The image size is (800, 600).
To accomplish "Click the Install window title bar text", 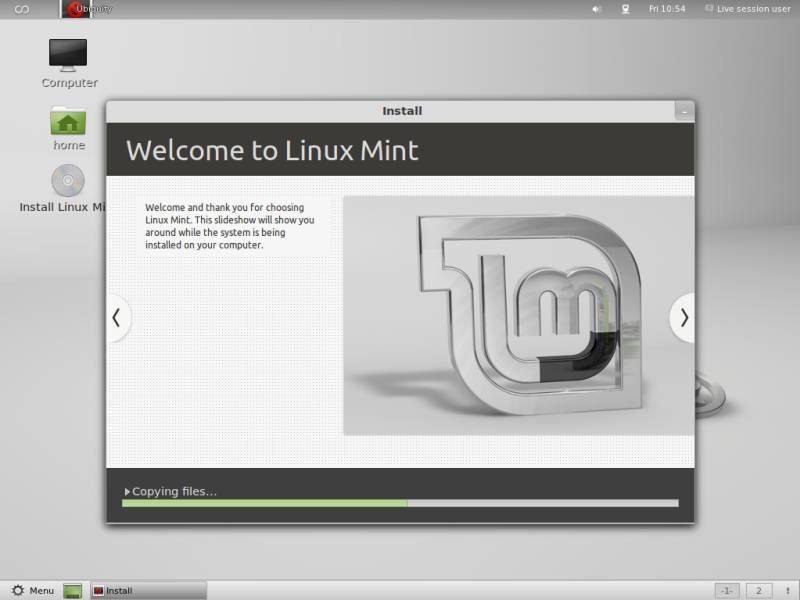I will 402,111.
